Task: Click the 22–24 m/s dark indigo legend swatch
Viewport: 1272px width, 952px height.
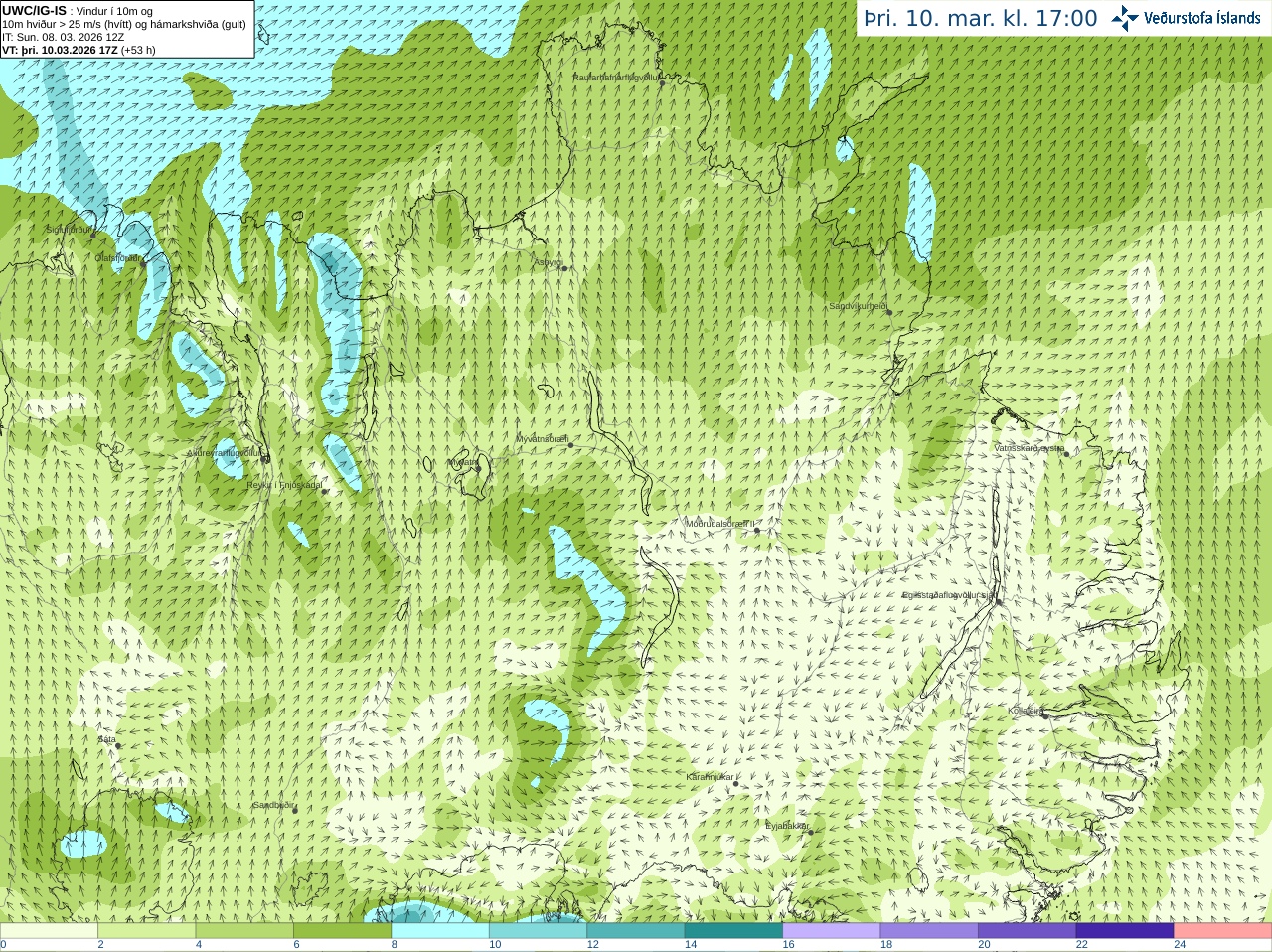Action: (x=1125, y=930)
